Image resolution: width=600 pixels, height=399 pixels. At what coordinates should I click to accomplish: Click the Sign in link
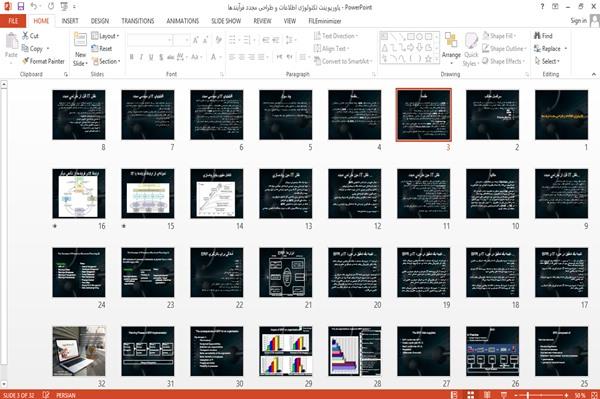578,21
